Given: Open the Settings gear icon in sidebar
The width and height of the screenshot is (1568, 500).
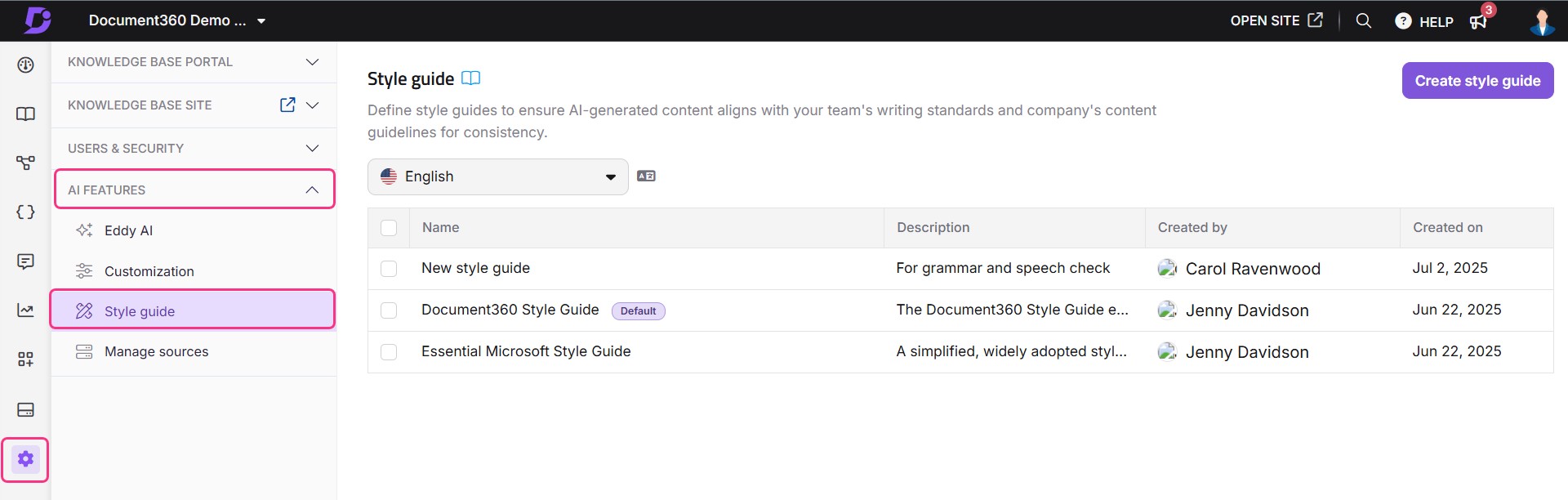Looking at the screenshot, I should click(x=25, y=459).
